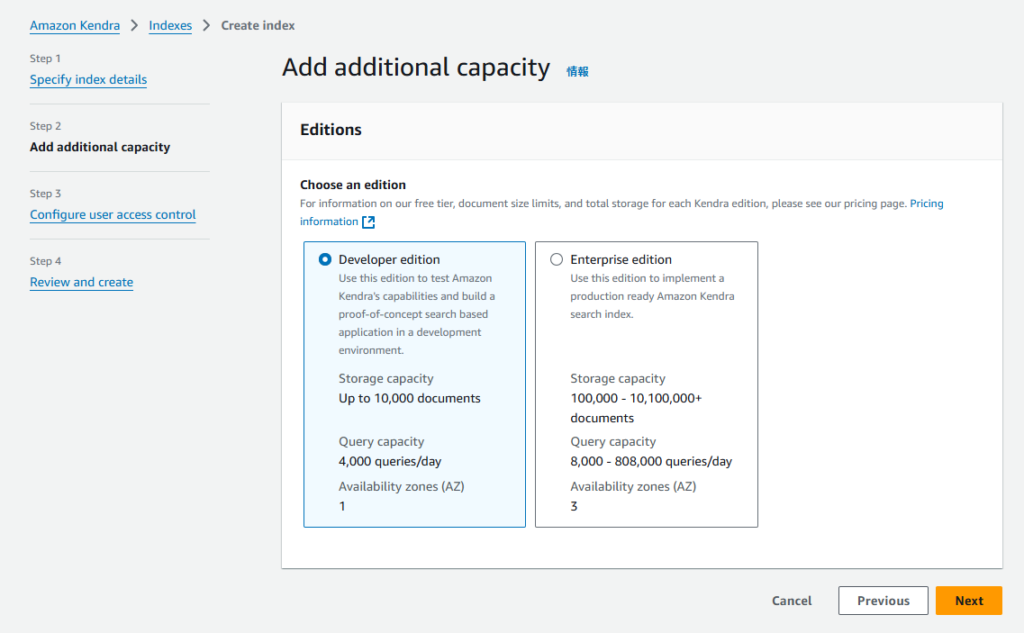The image size is (1024, 633).
Task: Select the Enterprise edition radio button
Action: coord(556,259)
